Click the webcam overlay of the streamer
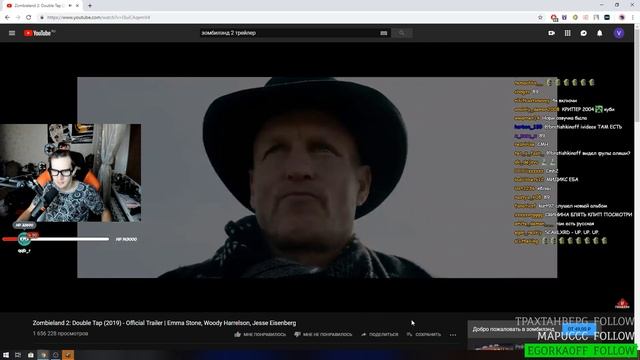The height and width of the screenshot is (360, 640). click(x=71, y=173)
